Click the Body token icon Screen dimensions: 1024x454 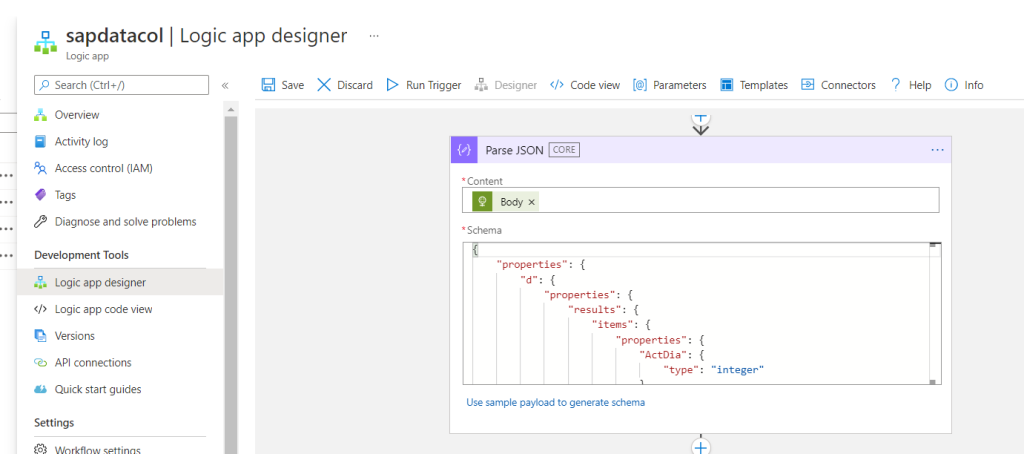click(x=484, y=202)
